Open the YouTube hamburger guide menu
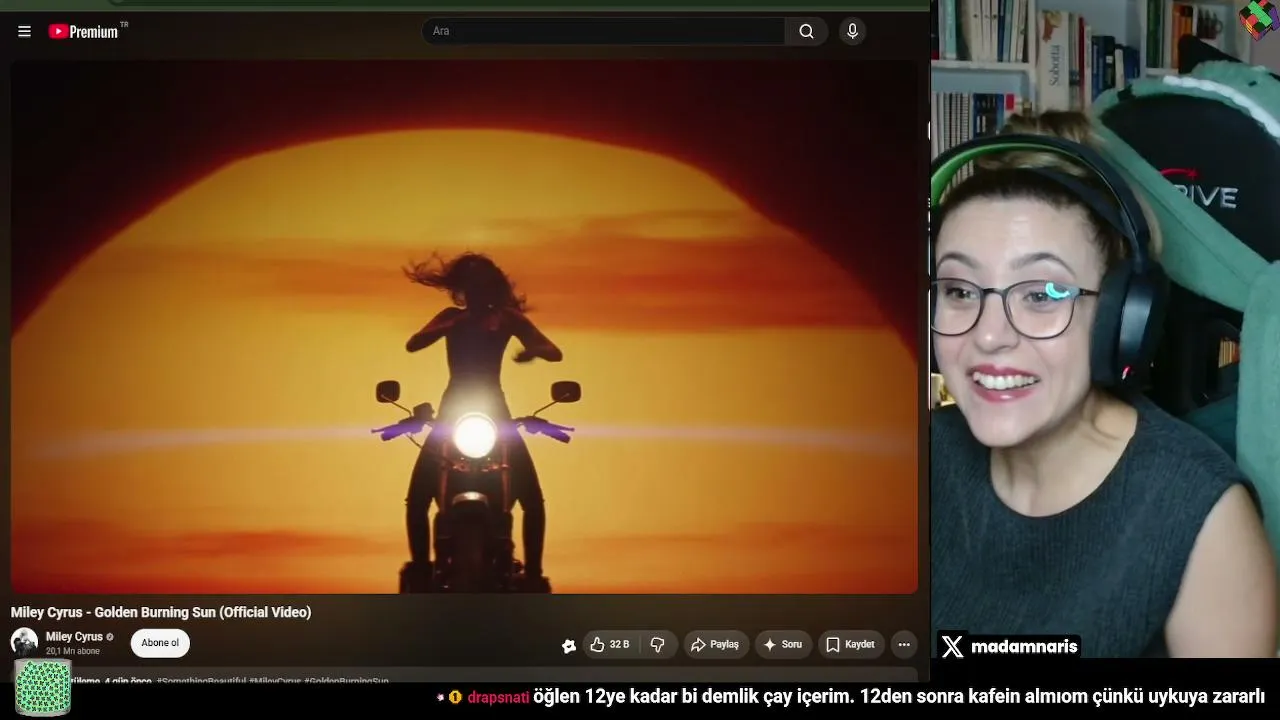The height and width of the screenshot is (720, 1280). [24, 31]
